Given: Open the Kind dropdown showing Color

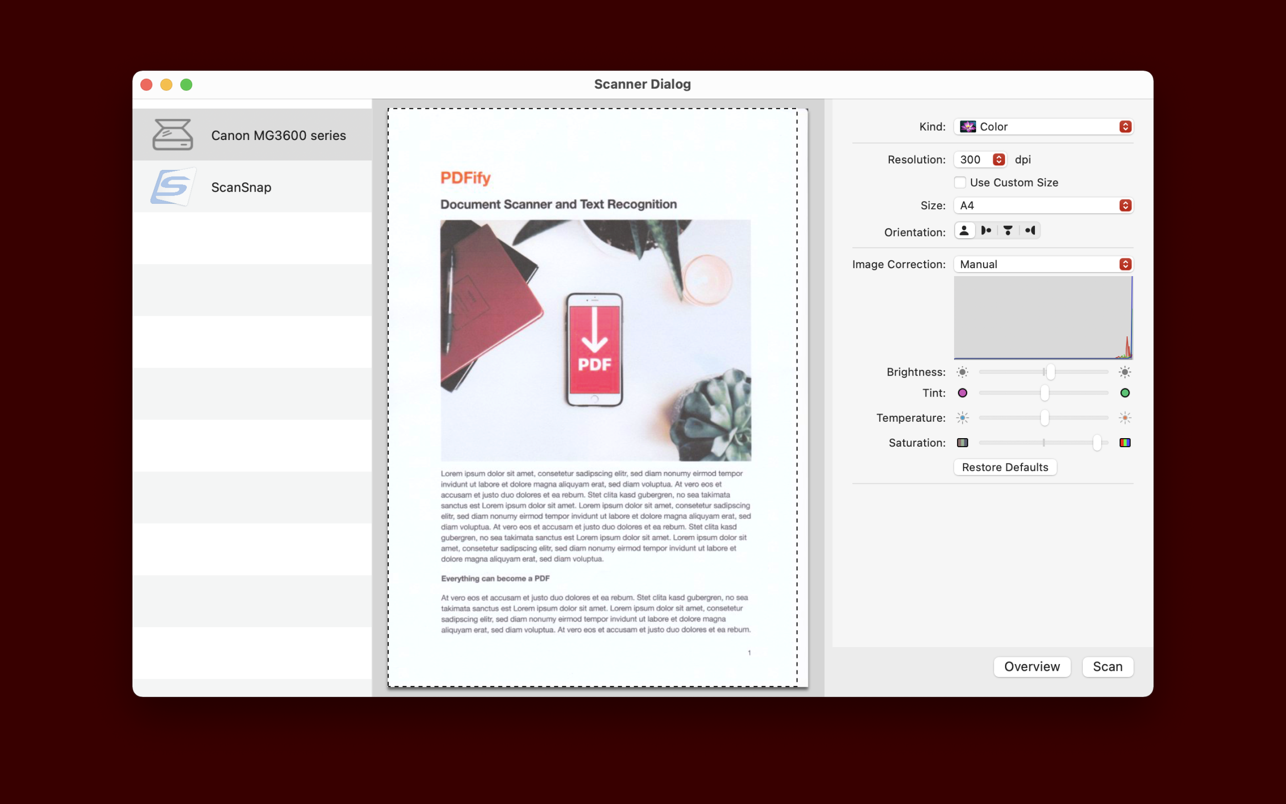Looking at the screenshot, I should (1043, 127).
